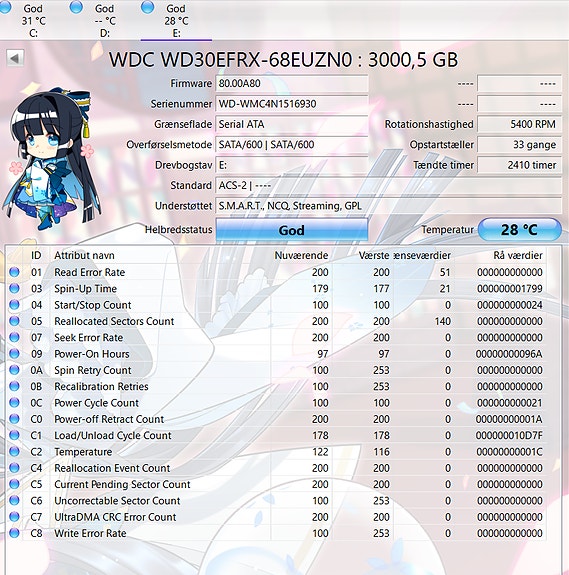
Task: Click the blue status orb for drive E:
Action: coord(147,7)
